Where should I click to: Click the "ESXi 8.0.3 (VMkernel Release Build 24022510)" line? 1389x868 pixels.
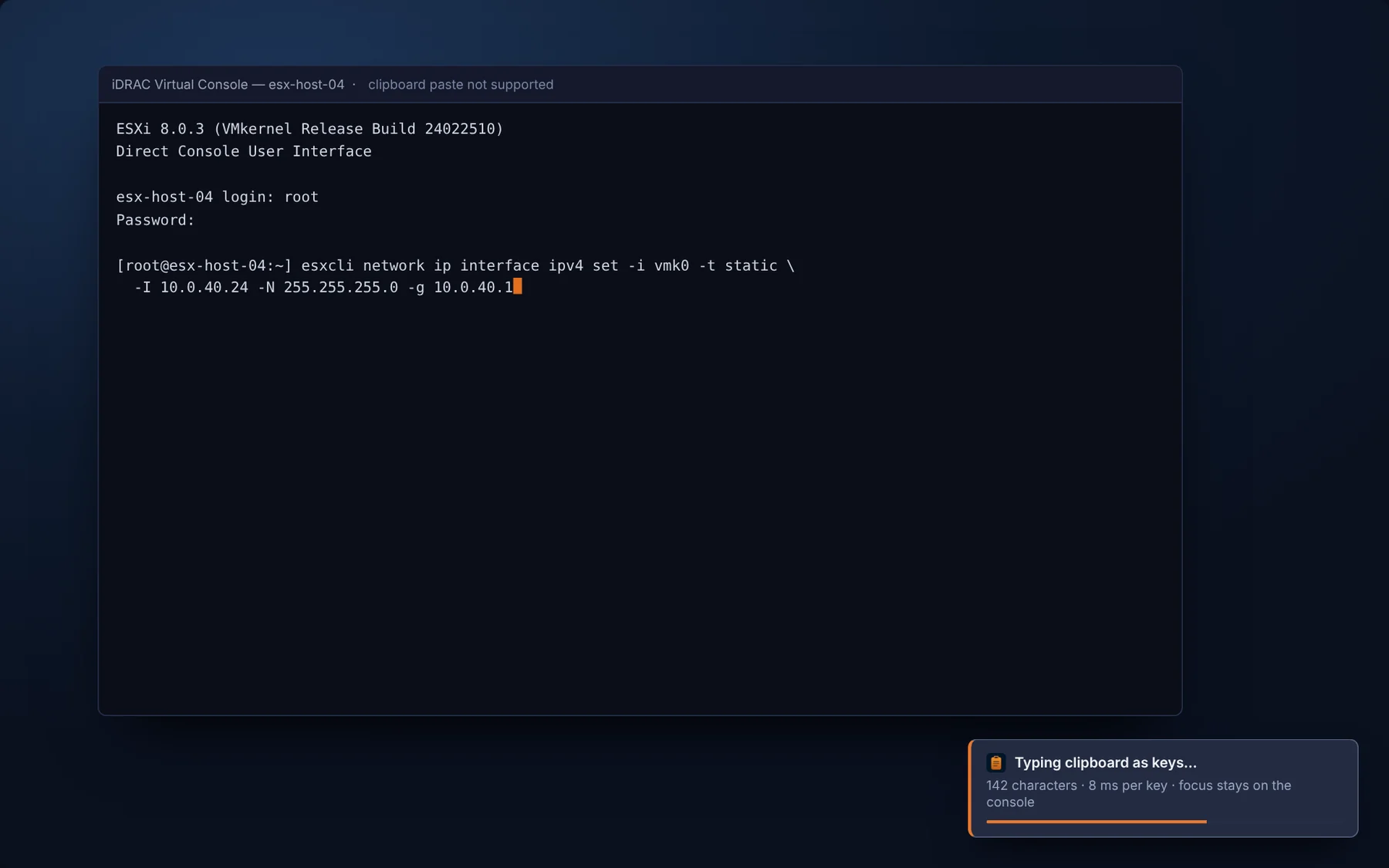click(309, 129)
